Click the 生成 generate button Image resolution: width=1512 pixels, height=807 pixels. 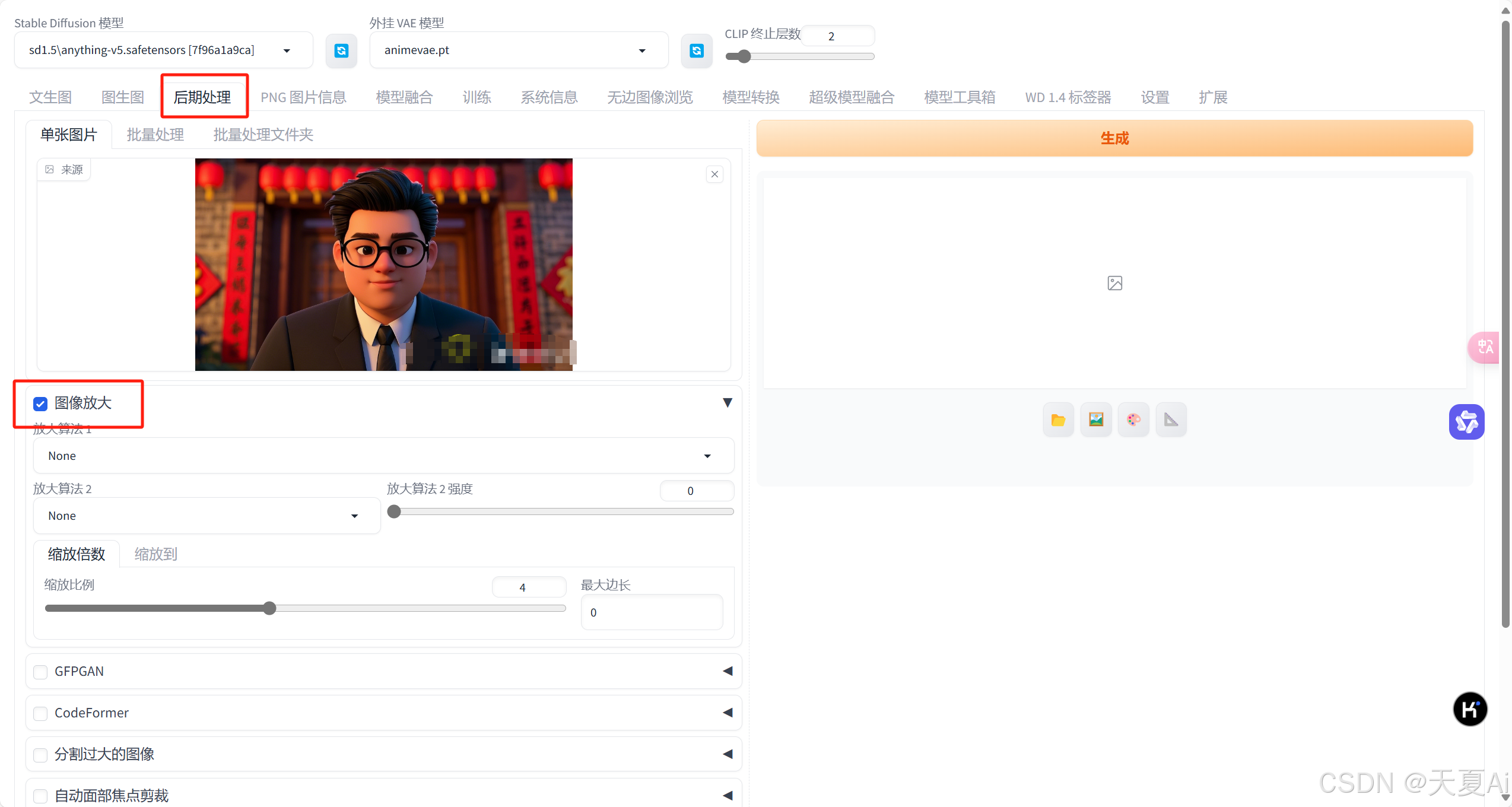(x=1114, y=138)
